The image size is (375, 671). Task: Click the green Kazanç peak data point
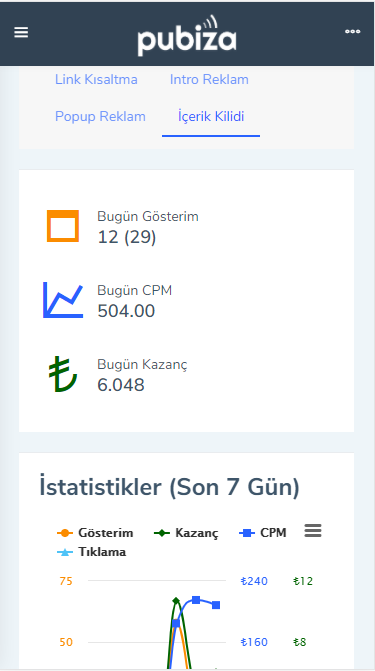click(x=176, y=601)
